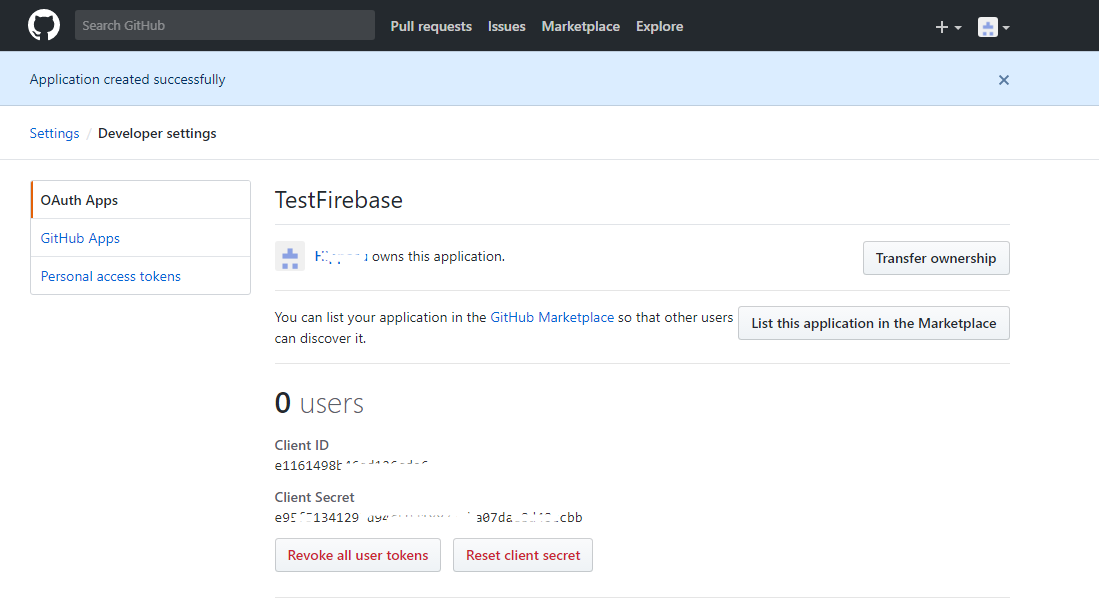Open the application owner's username link
The width and height of the screenshot is (1099, 603).
[x=341, y=257]
